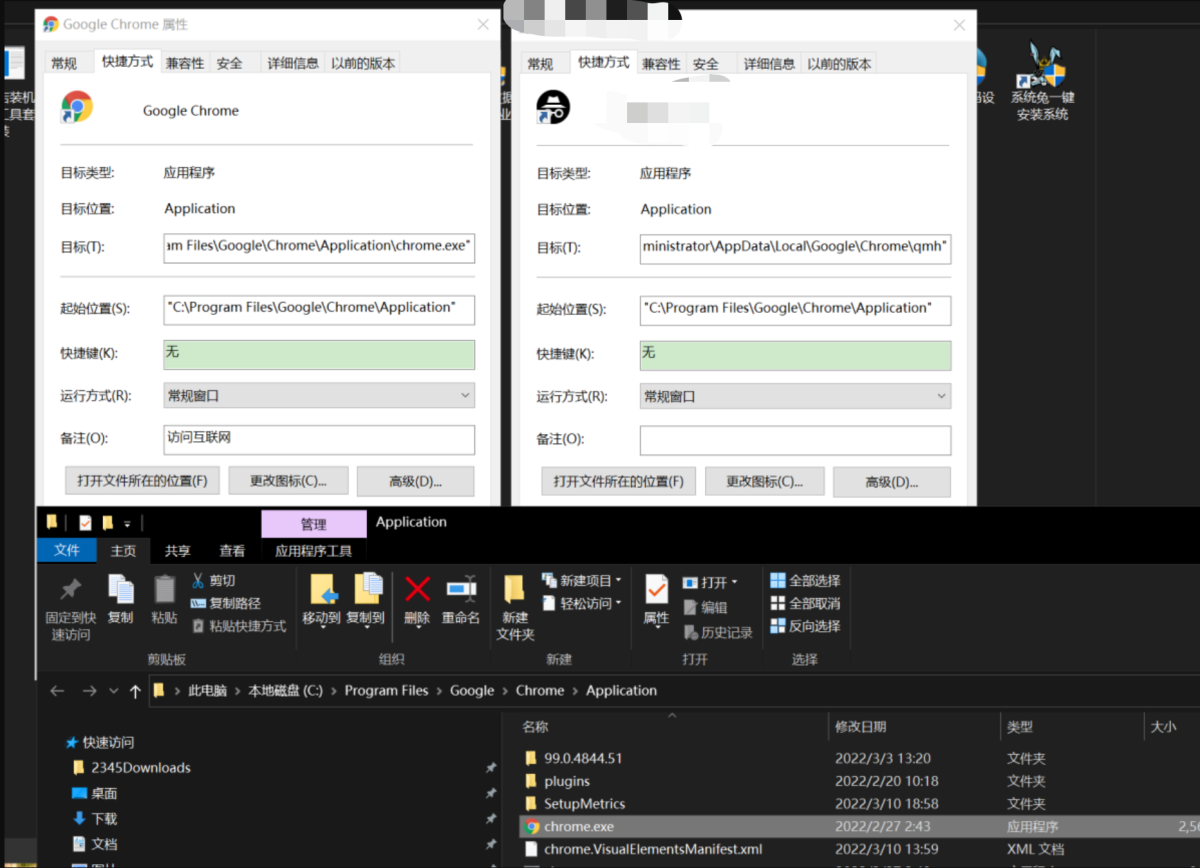Screen dimensions: 1200x868
Task: Click the Rename (重命名) ribbon icon
Action: click(461, 589)
